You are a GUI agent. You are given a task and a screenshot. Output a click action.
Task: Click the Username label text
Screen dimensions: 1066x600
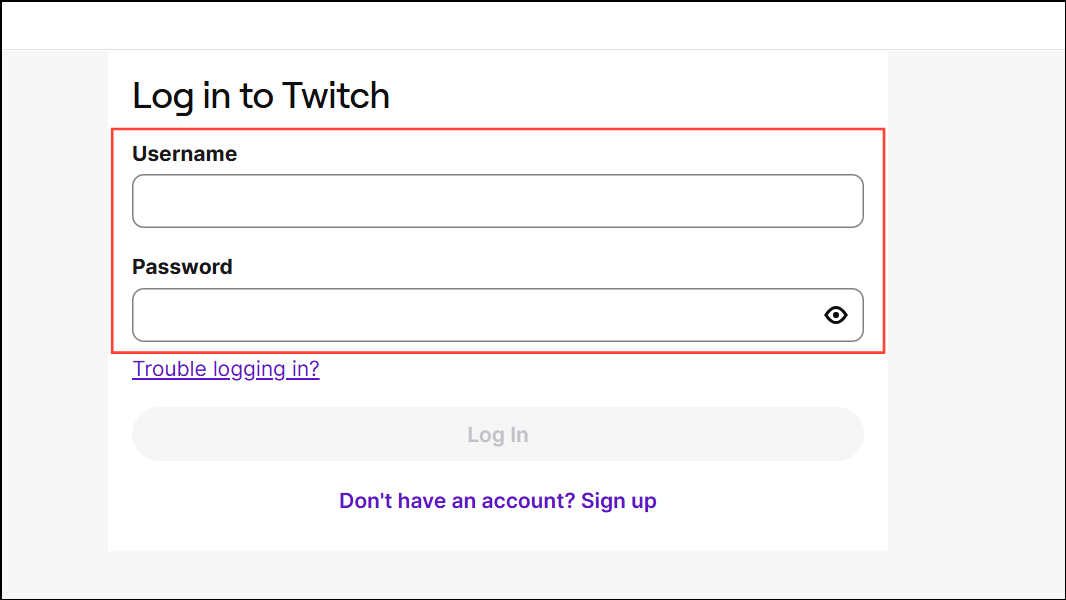(x=185, y=154)
